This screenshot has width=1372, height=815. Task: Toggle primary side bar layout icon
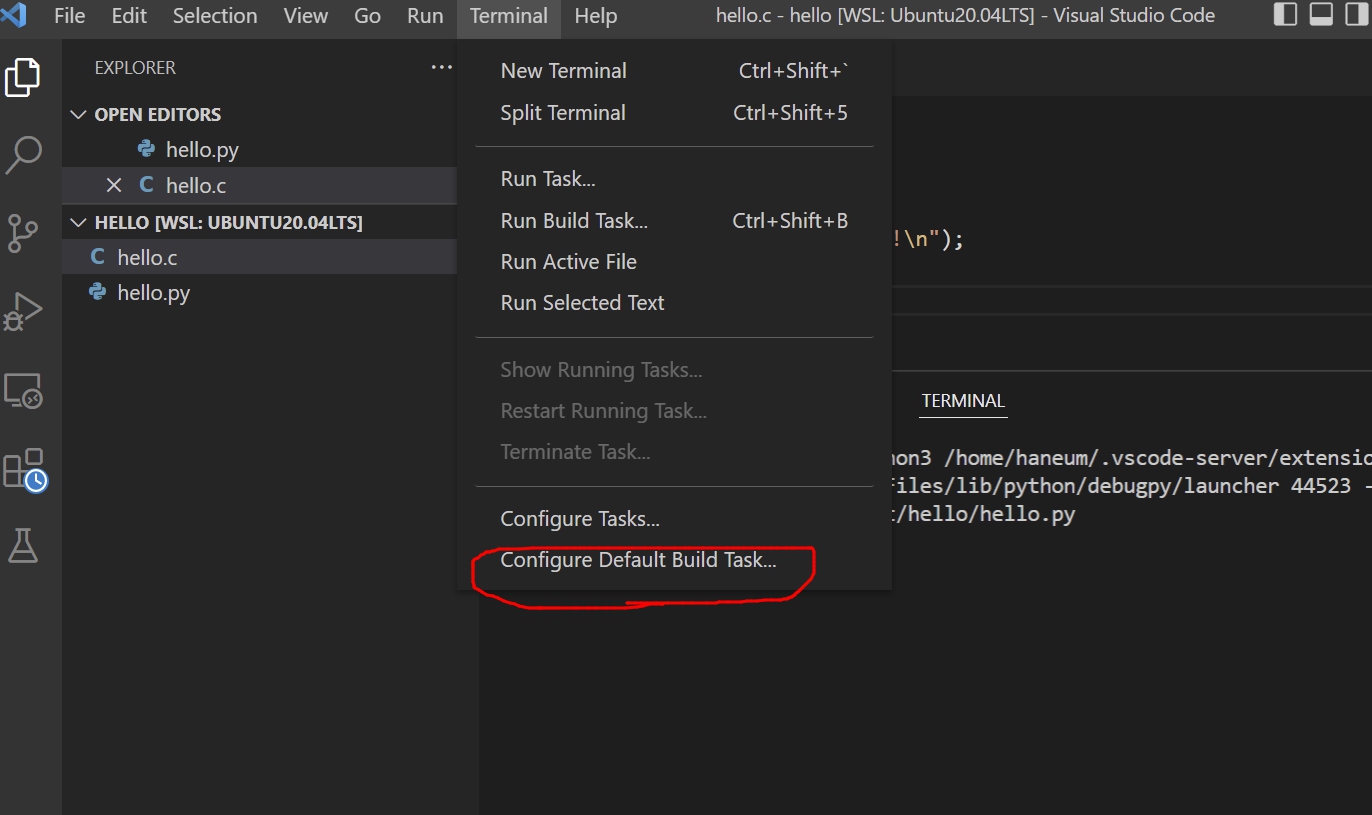(x=1286, y=15)
